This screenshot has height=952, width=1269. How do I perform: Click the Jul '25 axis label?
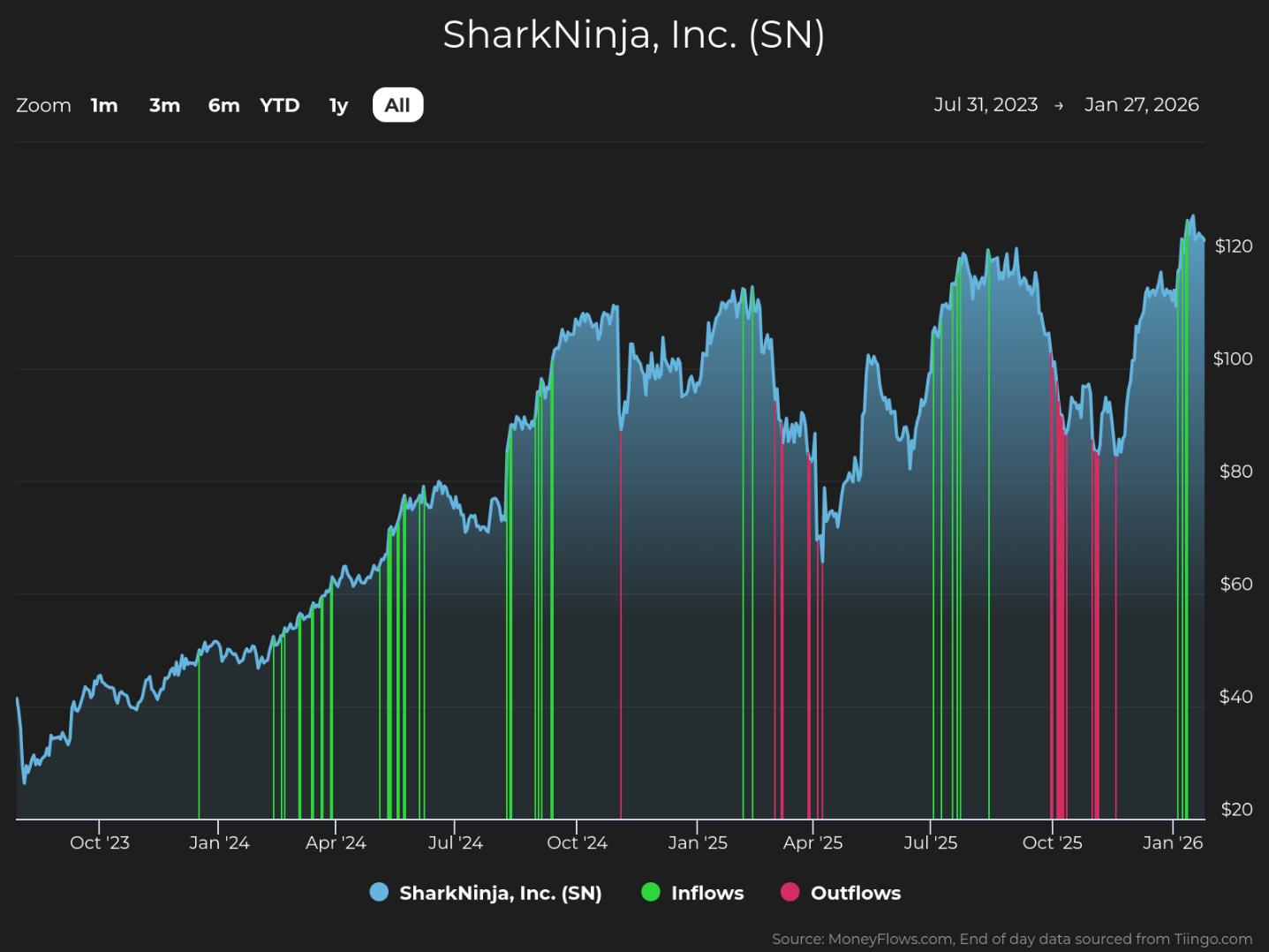click(x=930, y=842)
